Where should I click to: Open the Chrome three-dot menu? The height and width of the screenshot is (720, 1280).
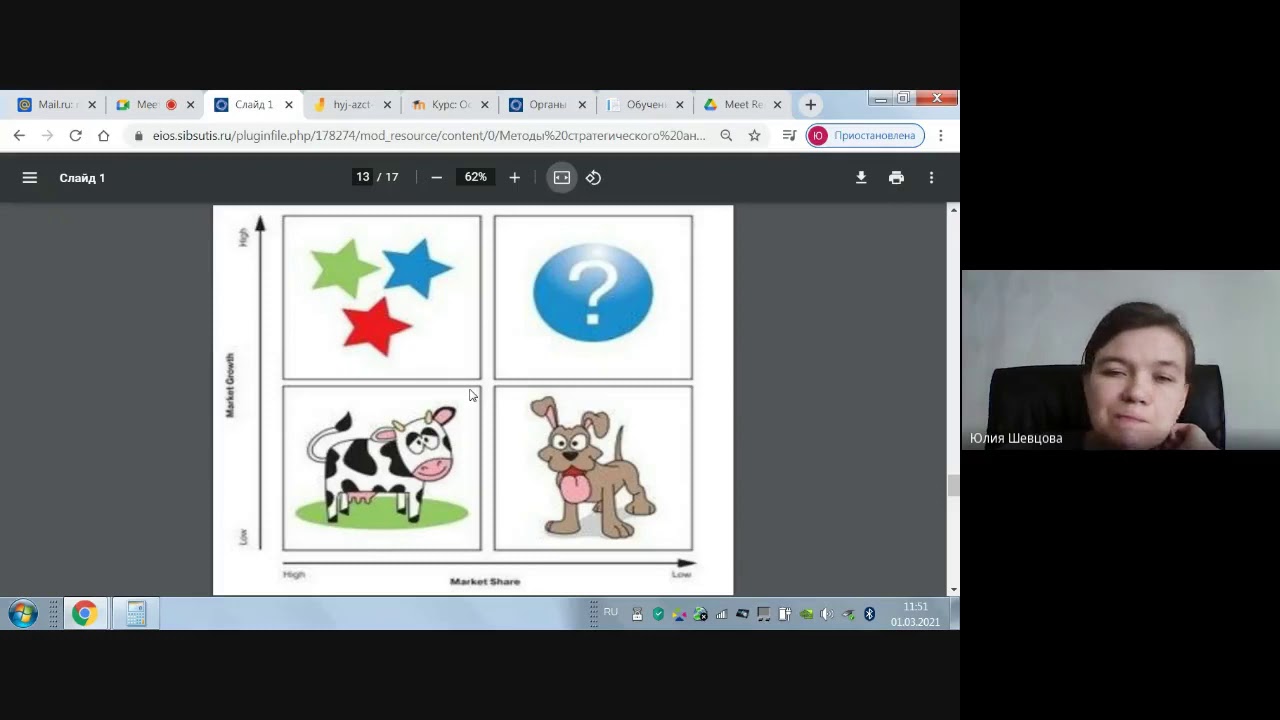click(x=941, y=135)
